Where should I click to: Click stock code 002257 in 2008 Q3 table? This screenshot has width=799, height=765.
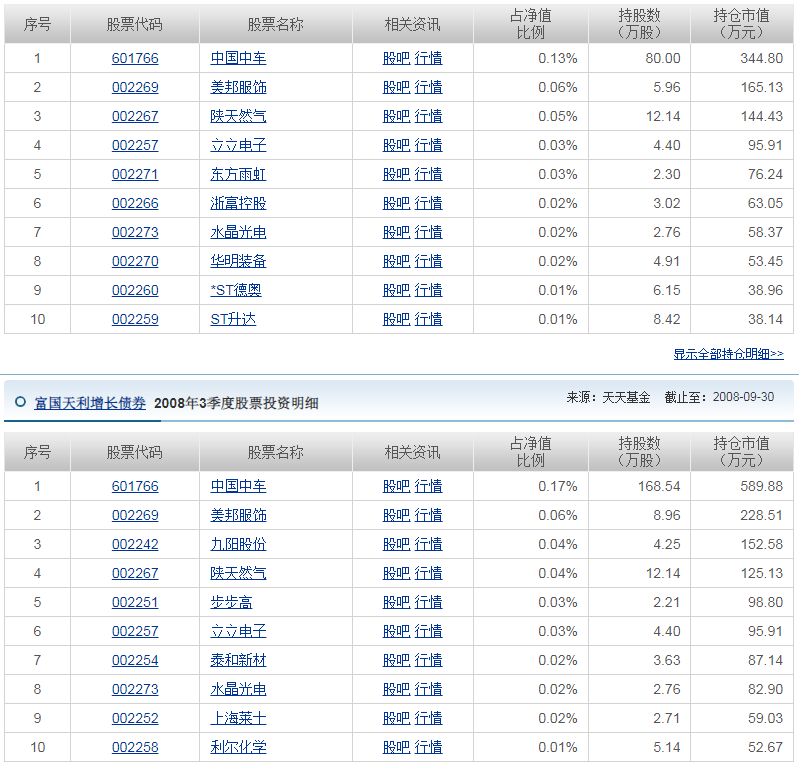pyautogui.click(x=135, y=631)
